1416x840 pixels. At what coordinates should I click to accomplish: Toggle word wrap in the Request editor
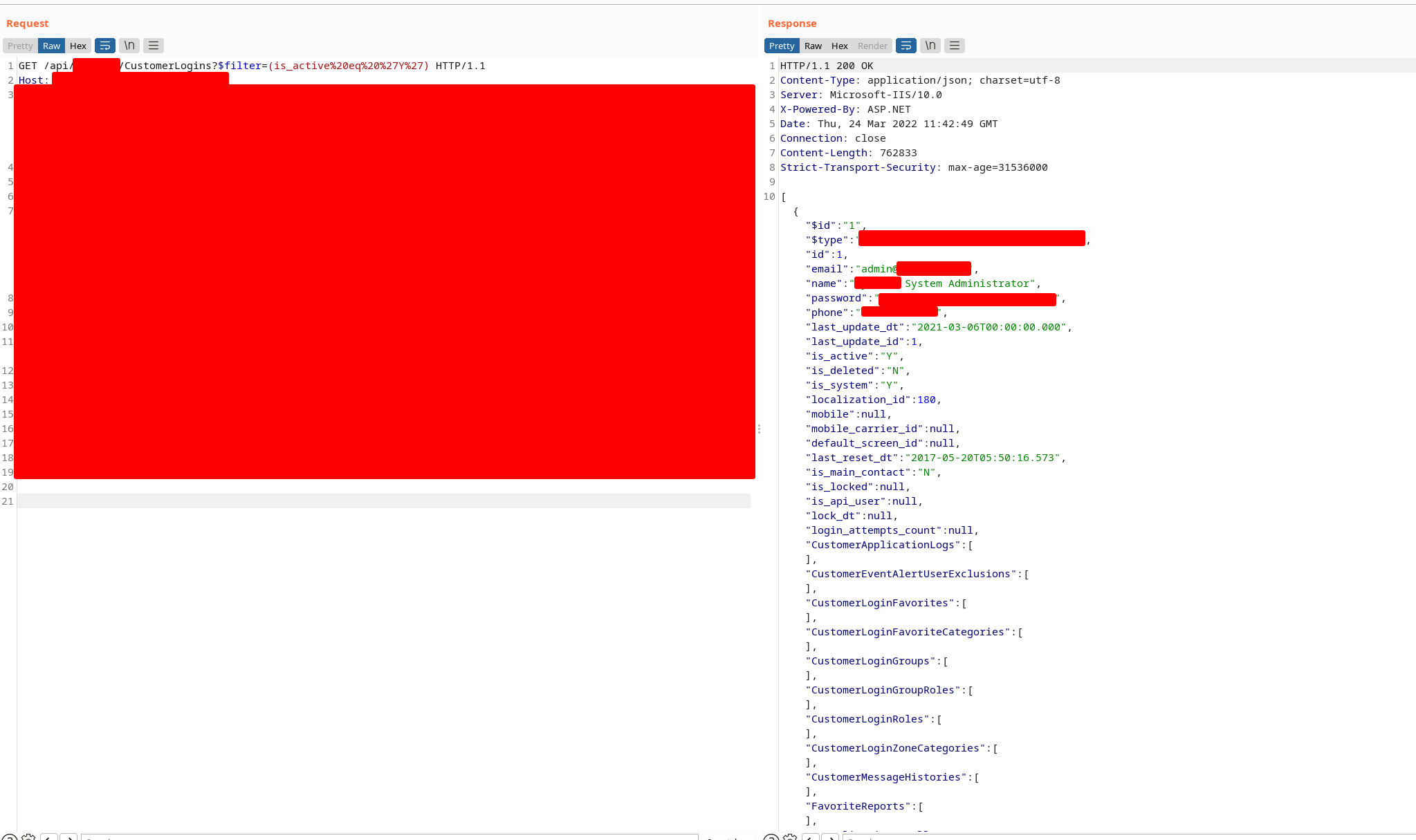pos(104,46)
